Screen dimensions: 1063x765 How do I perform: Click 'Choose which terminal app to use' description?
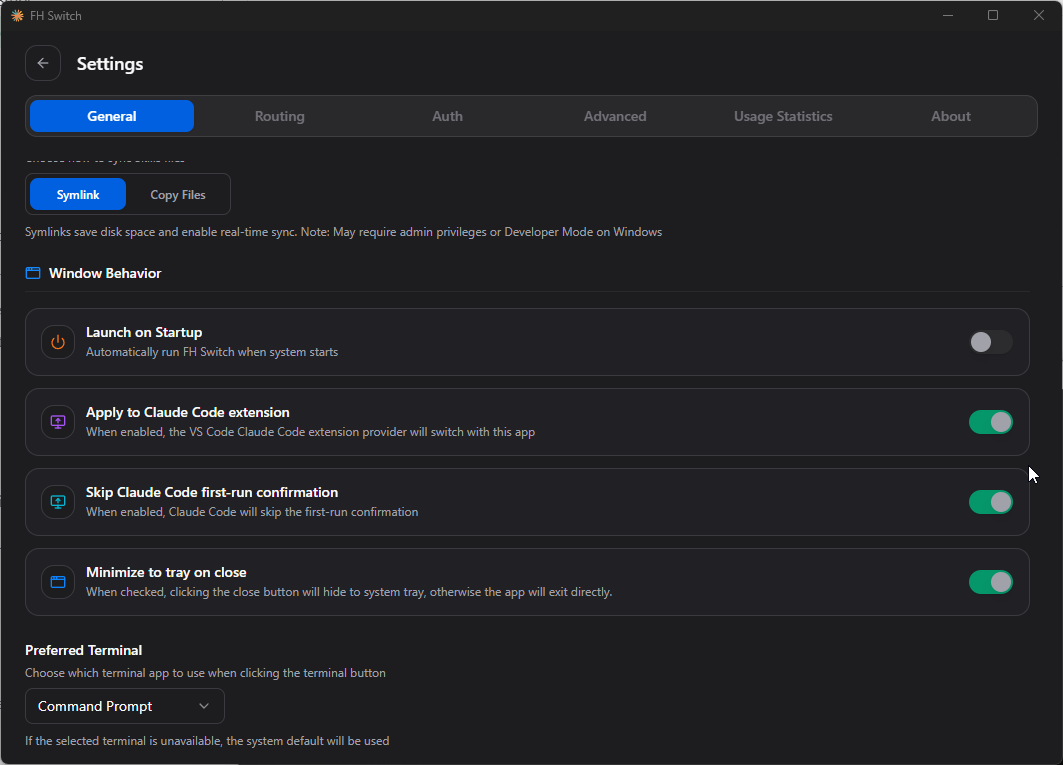[205, 673]
